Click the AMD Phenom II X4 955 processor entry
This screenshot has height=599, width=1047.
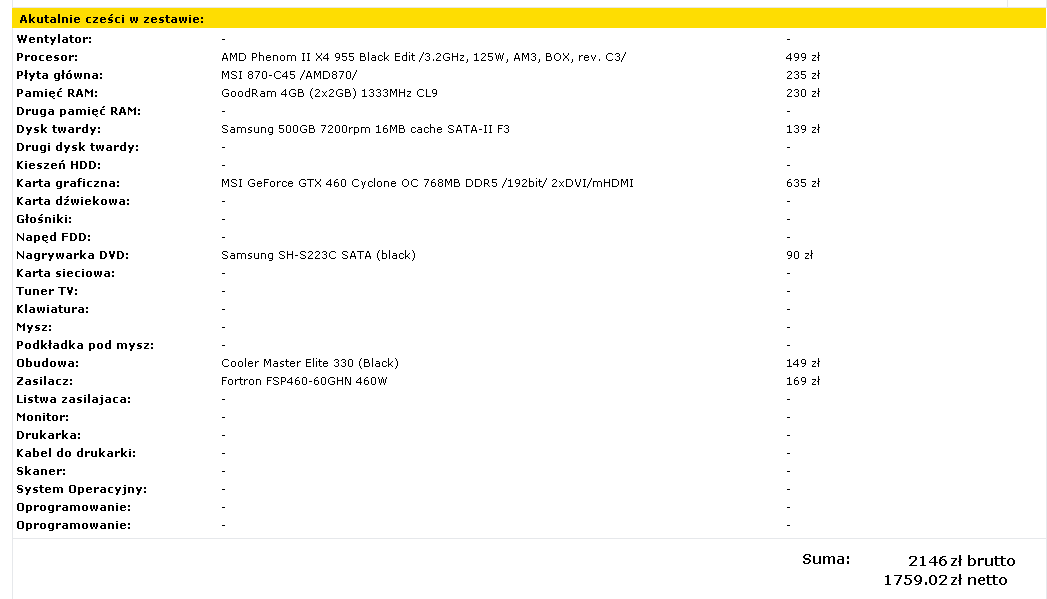[423, 57]
